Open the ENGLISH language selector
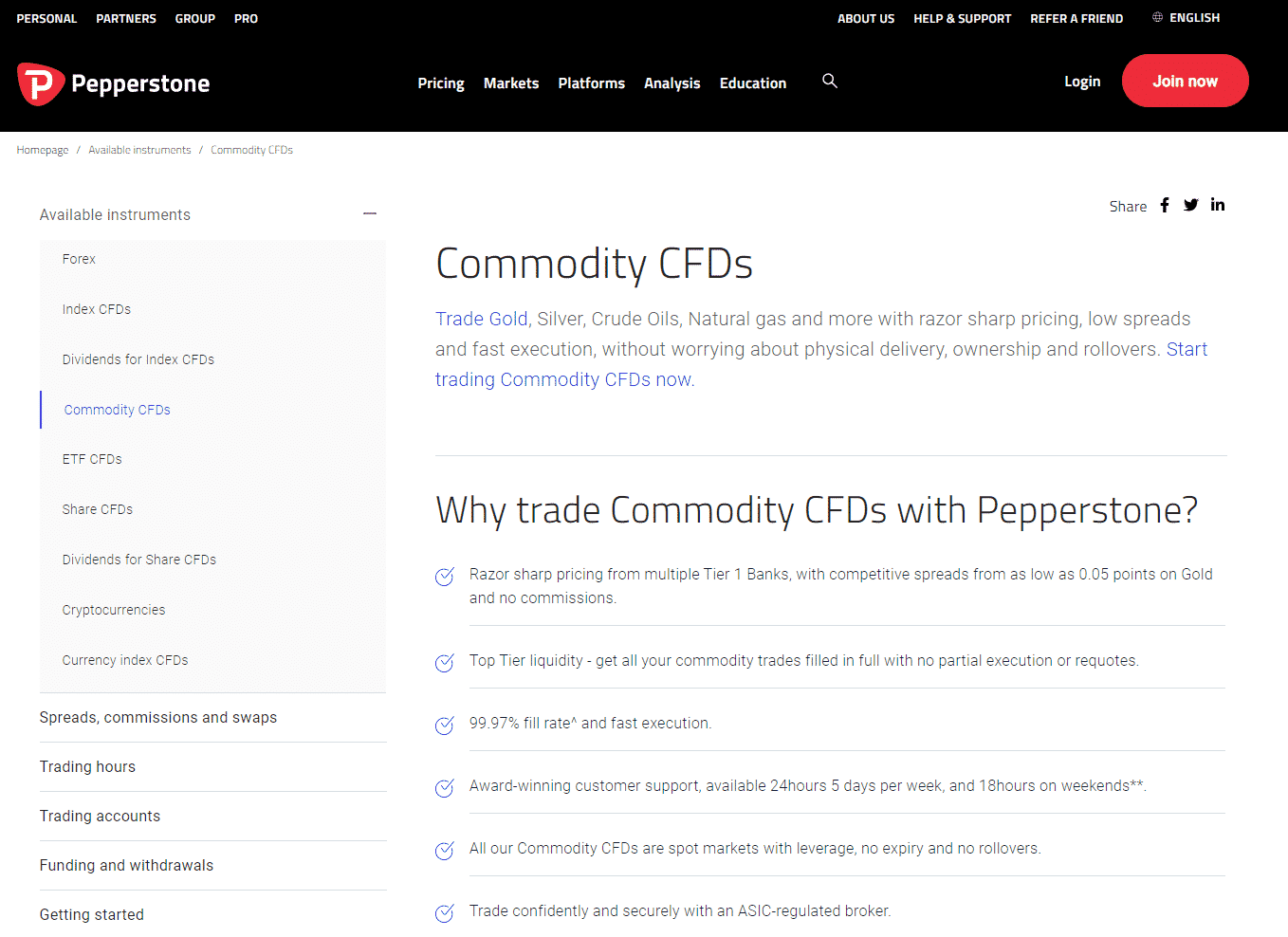1288x937 pixels. point(1194,18)
